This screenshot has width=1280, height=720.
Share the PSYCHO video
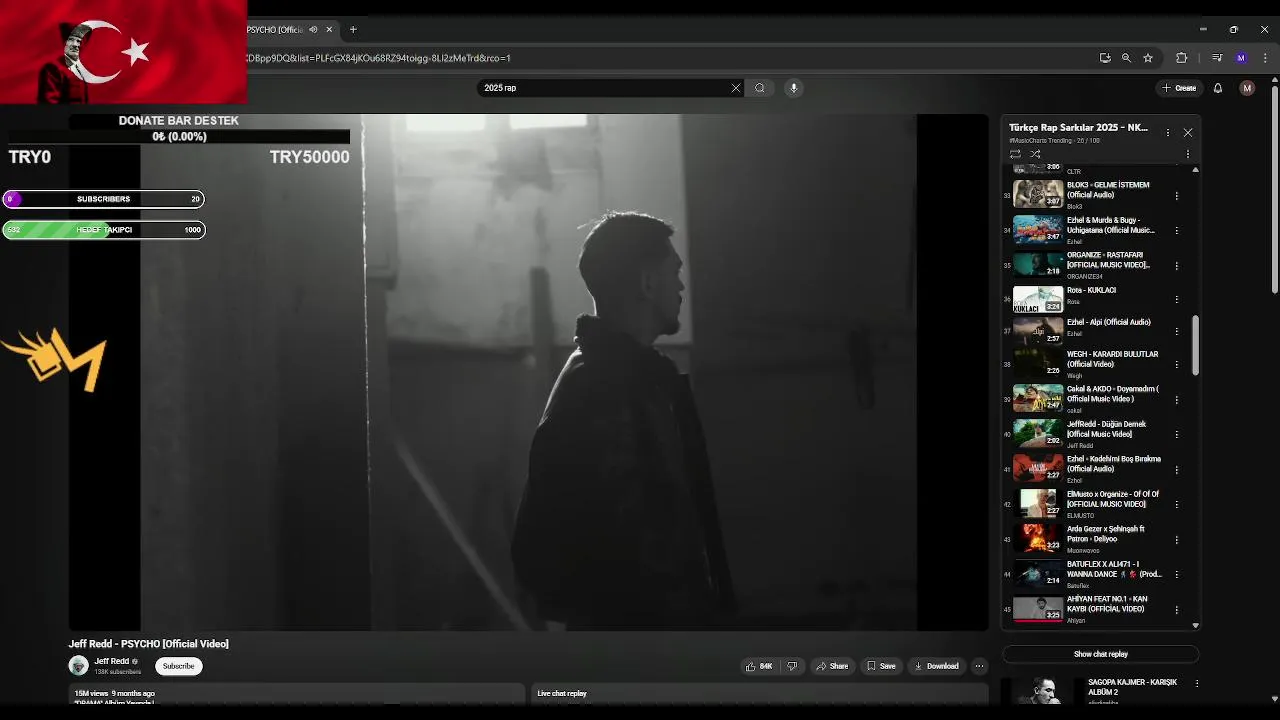[x=832, y=666]
